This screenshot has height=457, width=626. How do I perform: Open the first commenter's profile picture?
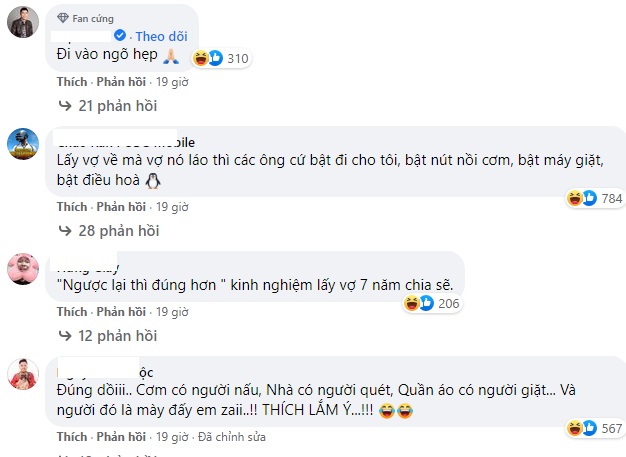click(x=23, y=24)
